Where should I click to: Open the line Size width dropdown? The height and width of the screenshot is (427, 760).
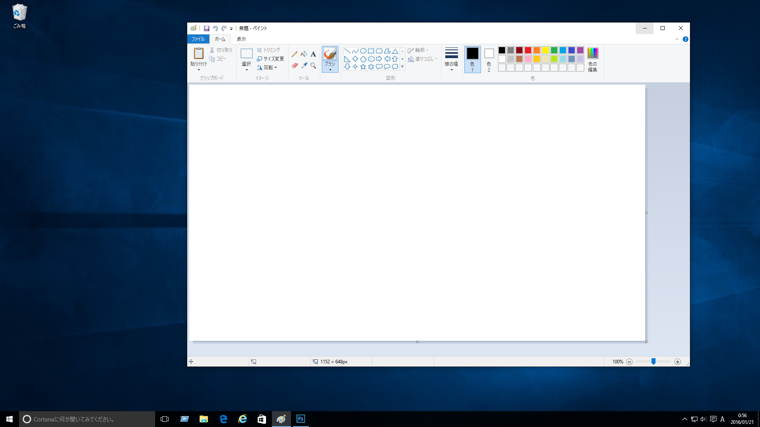[451, 59]
